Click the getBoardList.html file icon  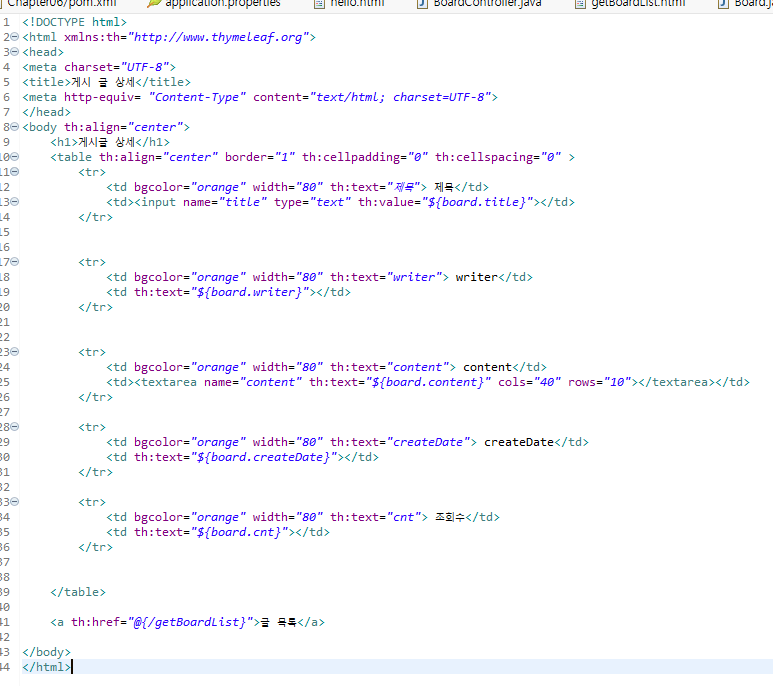coord(581,4)
